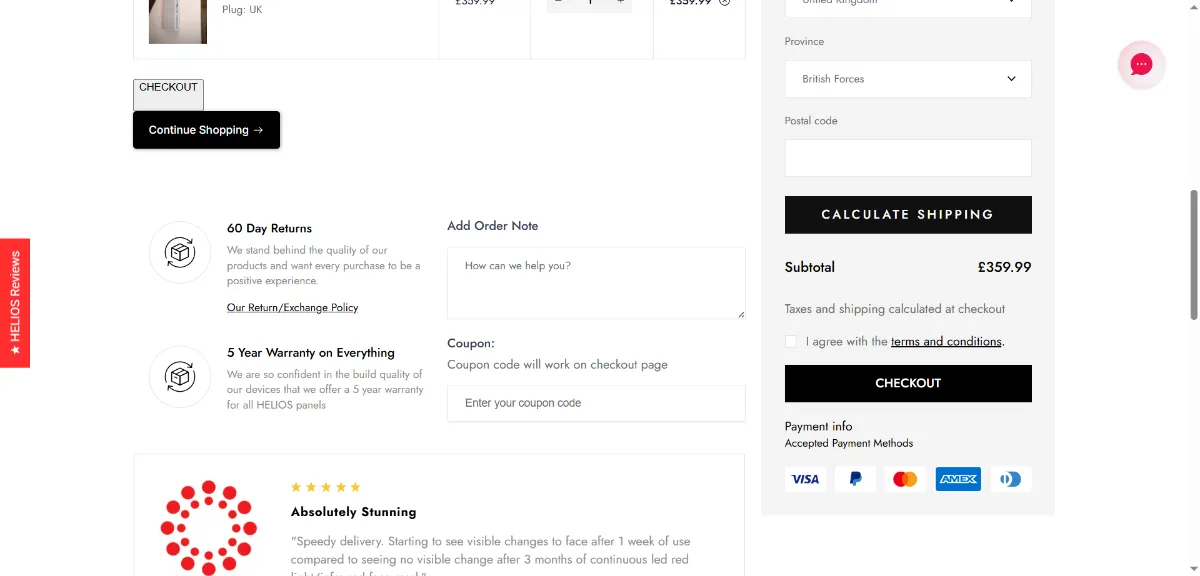The height and width of the screenshot is (576, 1200).
Task: Click the small CHECKOUT button above Continue Shopping
Action: point(168,95)
